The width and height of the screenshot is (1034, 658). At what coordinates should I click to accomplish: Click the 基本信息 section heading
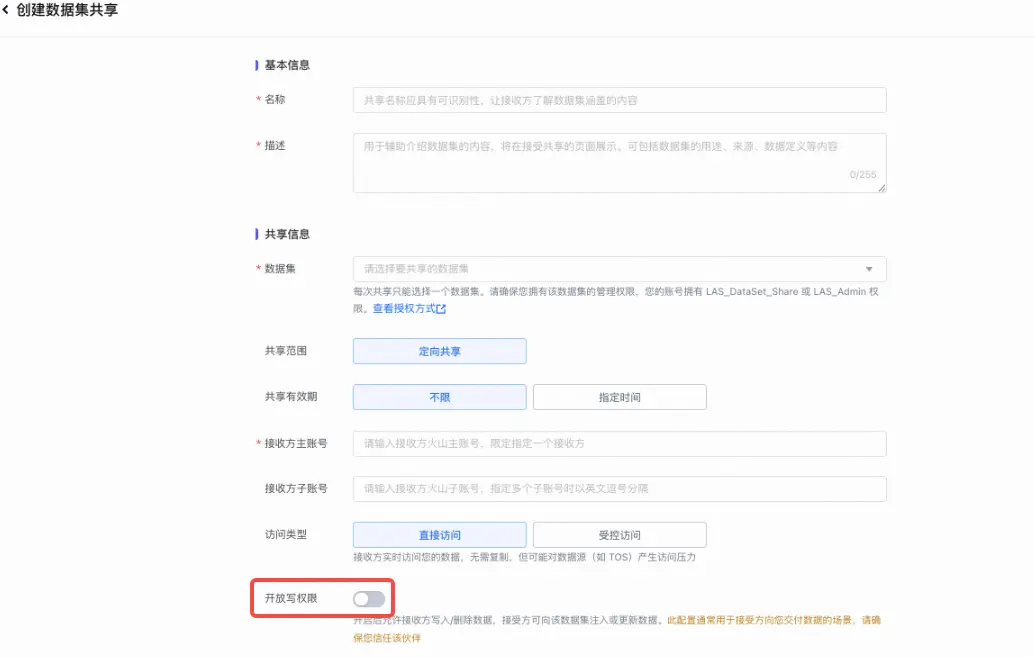[287, 65]
